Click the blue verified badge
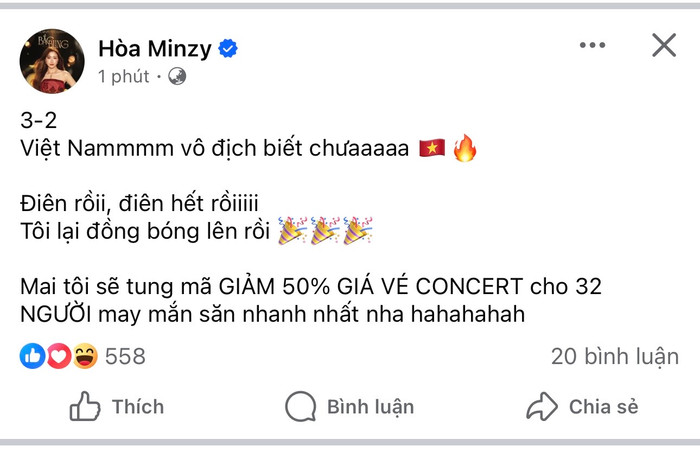The width and height of the screenshot is (700, 459). (x=229, y=48)
